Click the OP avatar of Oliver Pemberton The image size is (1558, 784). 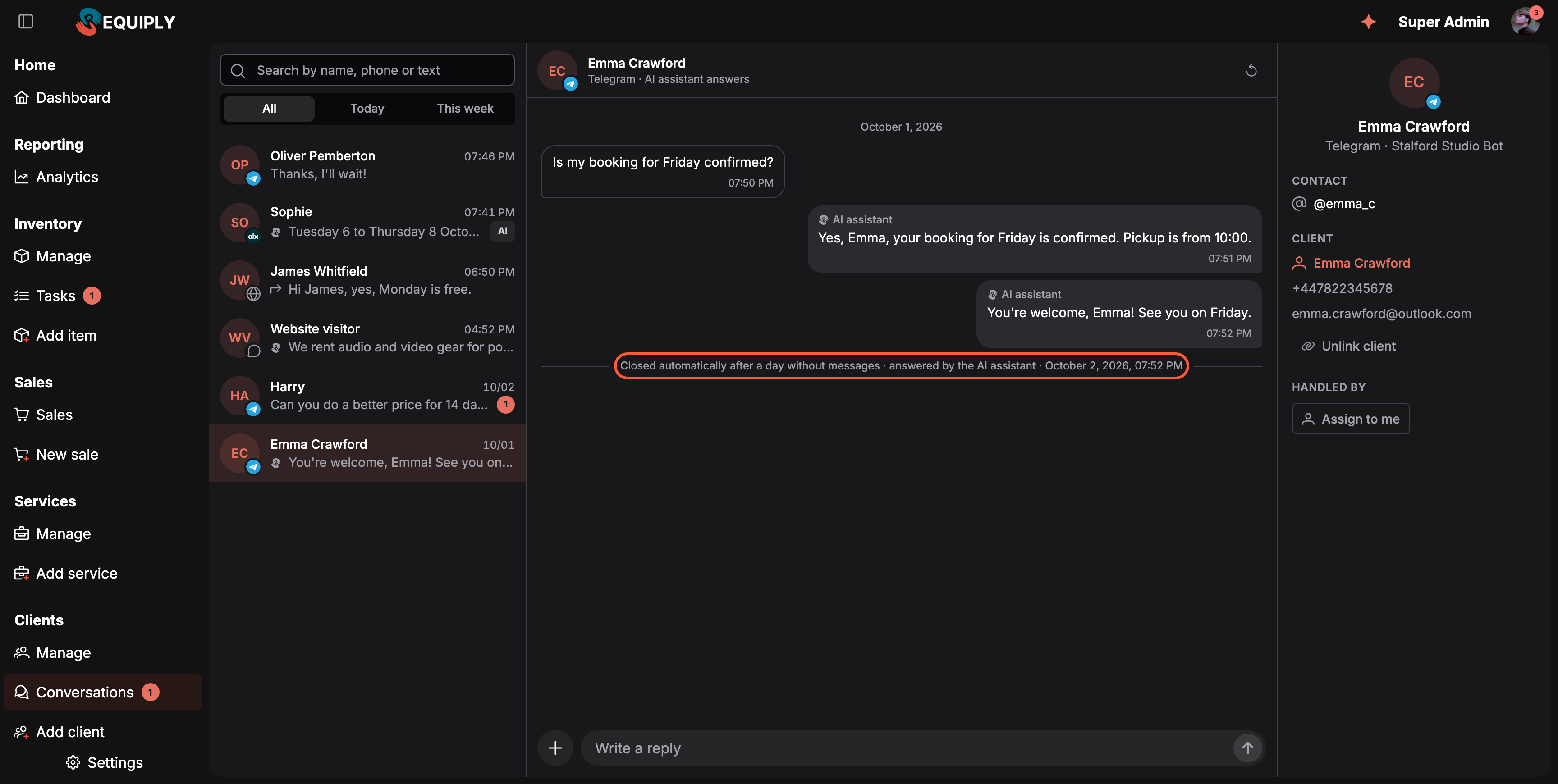point(239,165)
